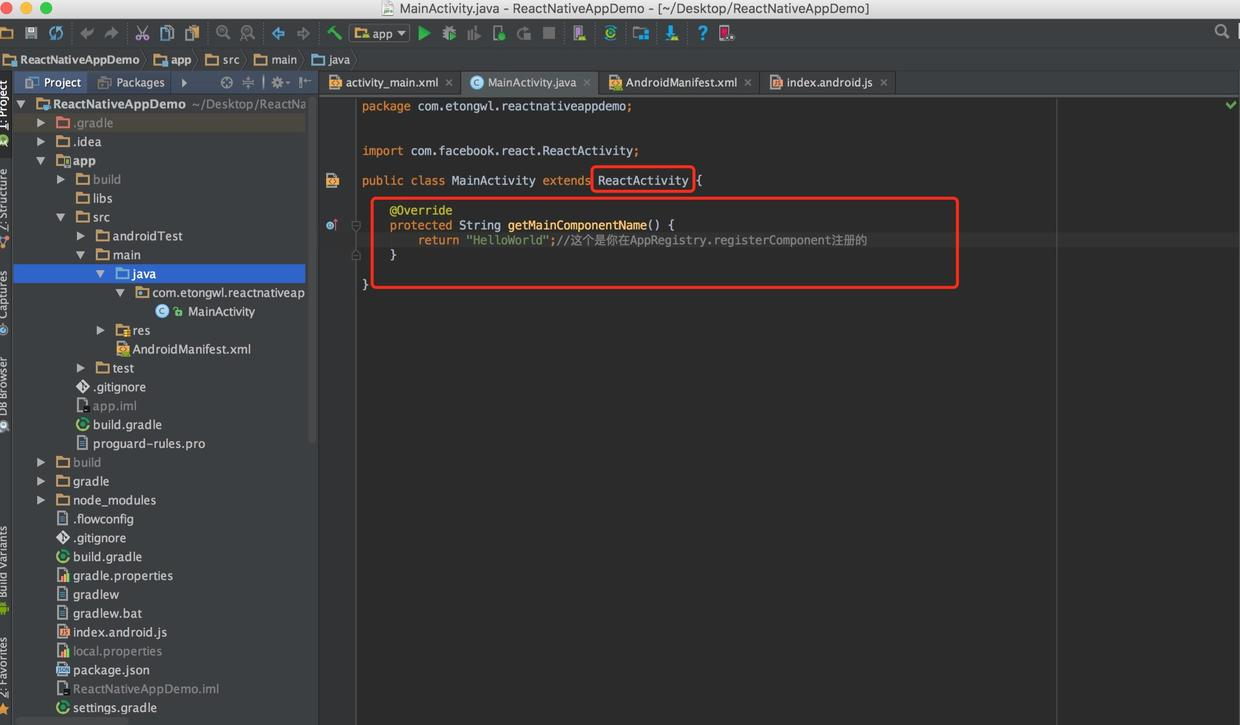This screenshot has width=1240, height=725.
Task: Close the index.android.js tab
Action: [884, 82]
